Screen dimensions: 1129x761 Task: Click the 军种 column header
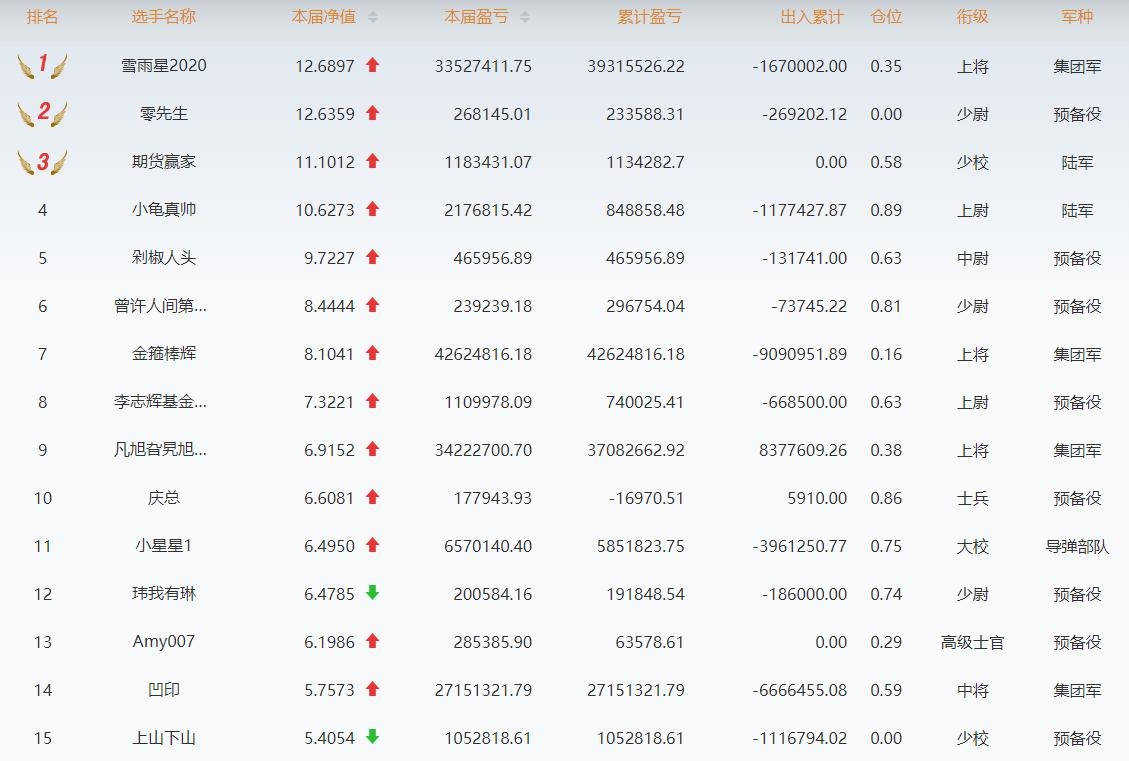(1077, 17)
